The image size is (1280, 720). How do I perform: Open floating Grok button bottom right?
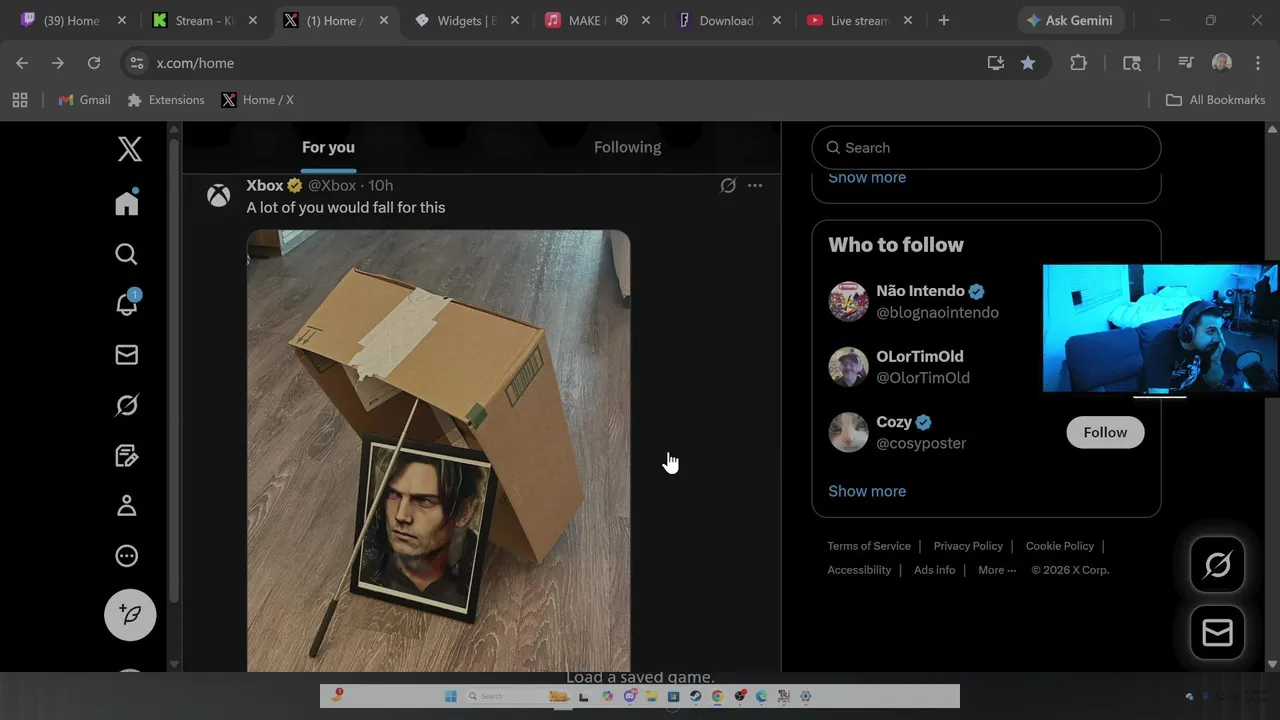(x=1217, y=565)
